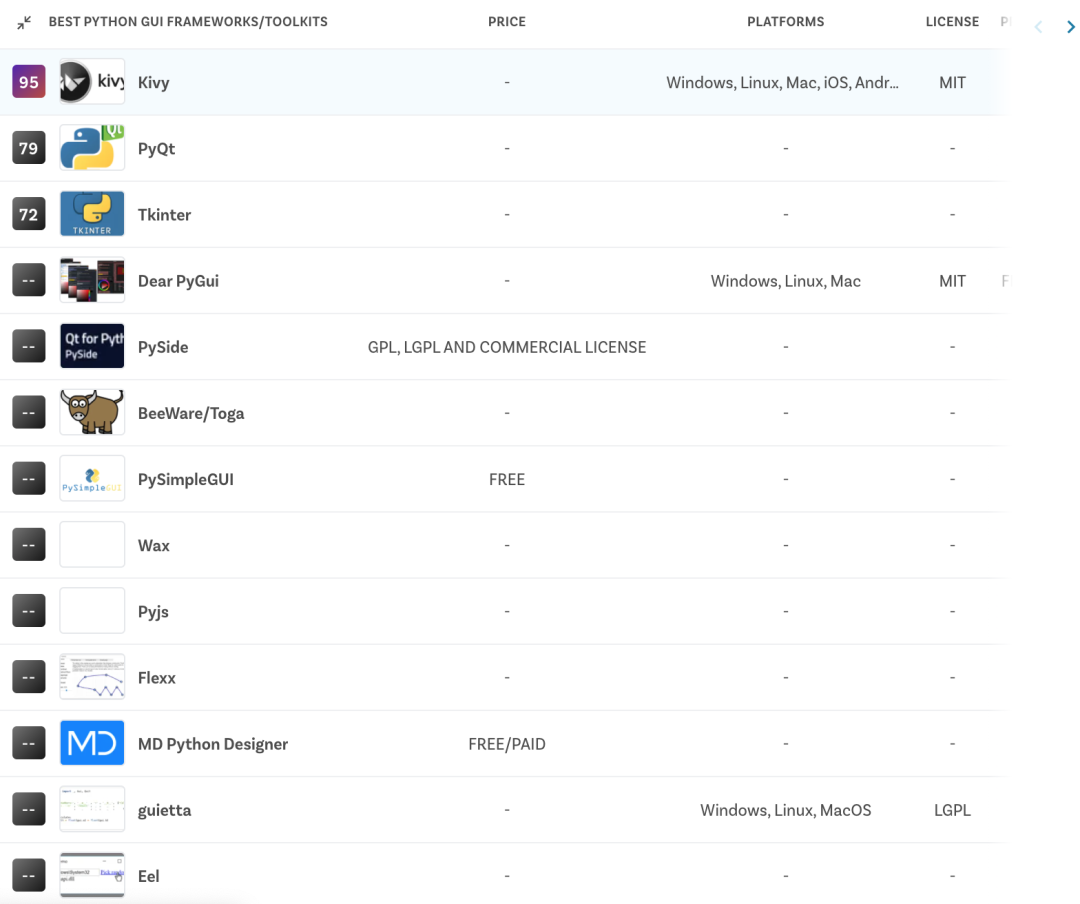Open the Eel name link

[149, 876]
